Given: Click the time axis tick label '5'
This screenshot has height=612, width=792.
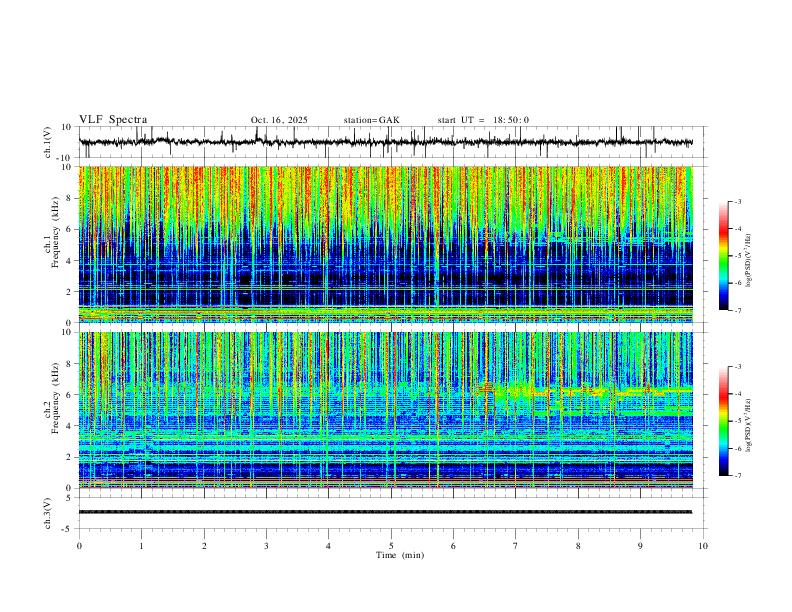Looking at the screenshot, I should click(x=391, y=546).
